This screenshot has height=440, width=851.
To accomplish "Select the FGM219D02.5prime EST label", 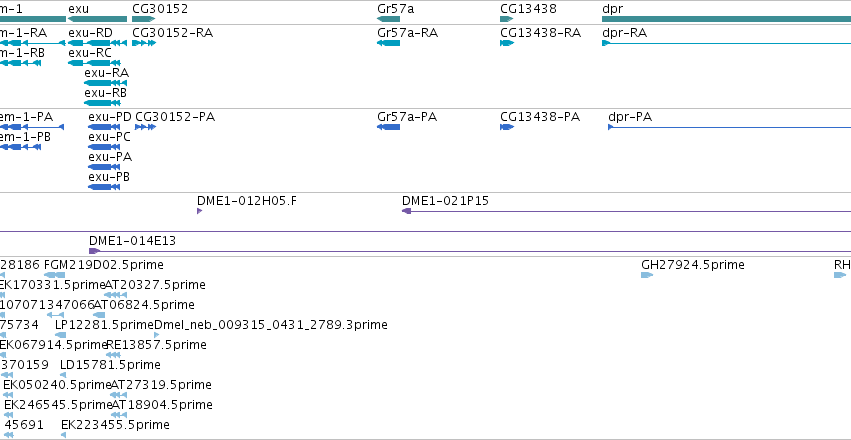I will 104,265.
